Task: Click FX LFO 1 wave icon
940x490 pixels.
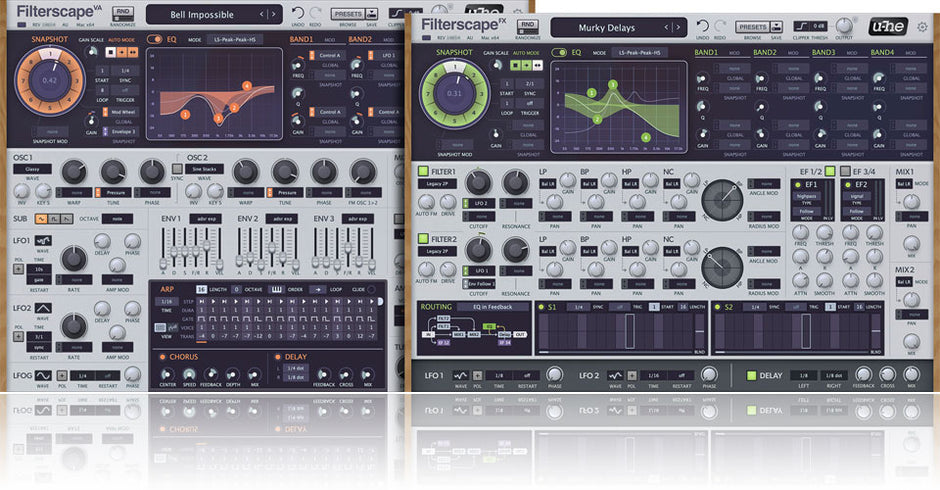Action: (460, 375)
